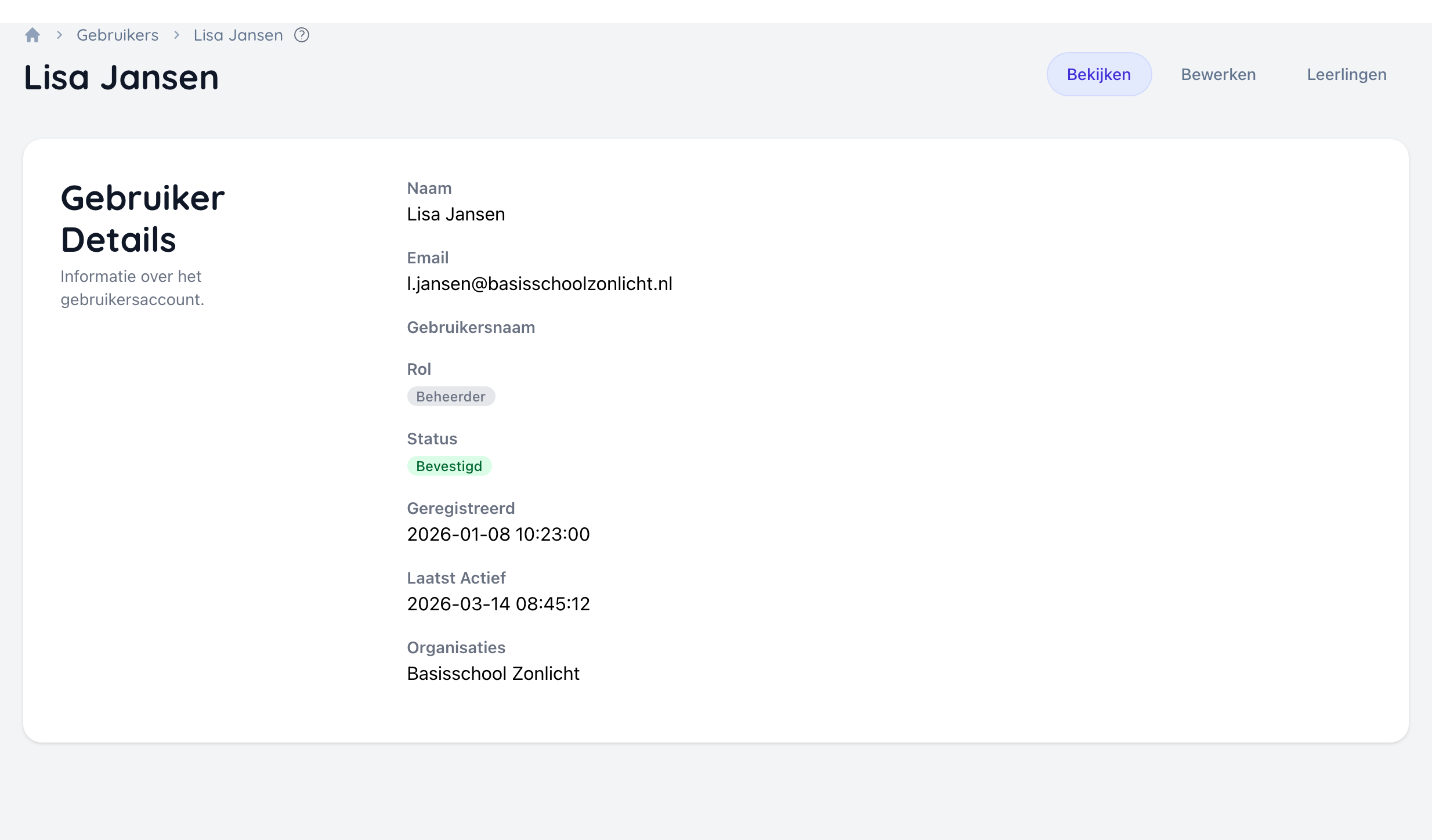Click the Beheerder role badge
The height and width of the screenshot is (840, 1432).
coord(451,396)
